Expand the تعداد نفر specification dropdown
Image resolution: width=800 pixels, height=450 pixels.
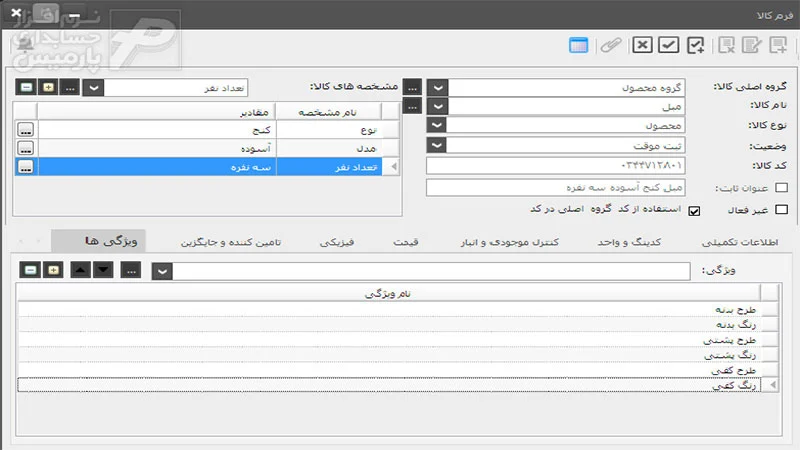93,87
